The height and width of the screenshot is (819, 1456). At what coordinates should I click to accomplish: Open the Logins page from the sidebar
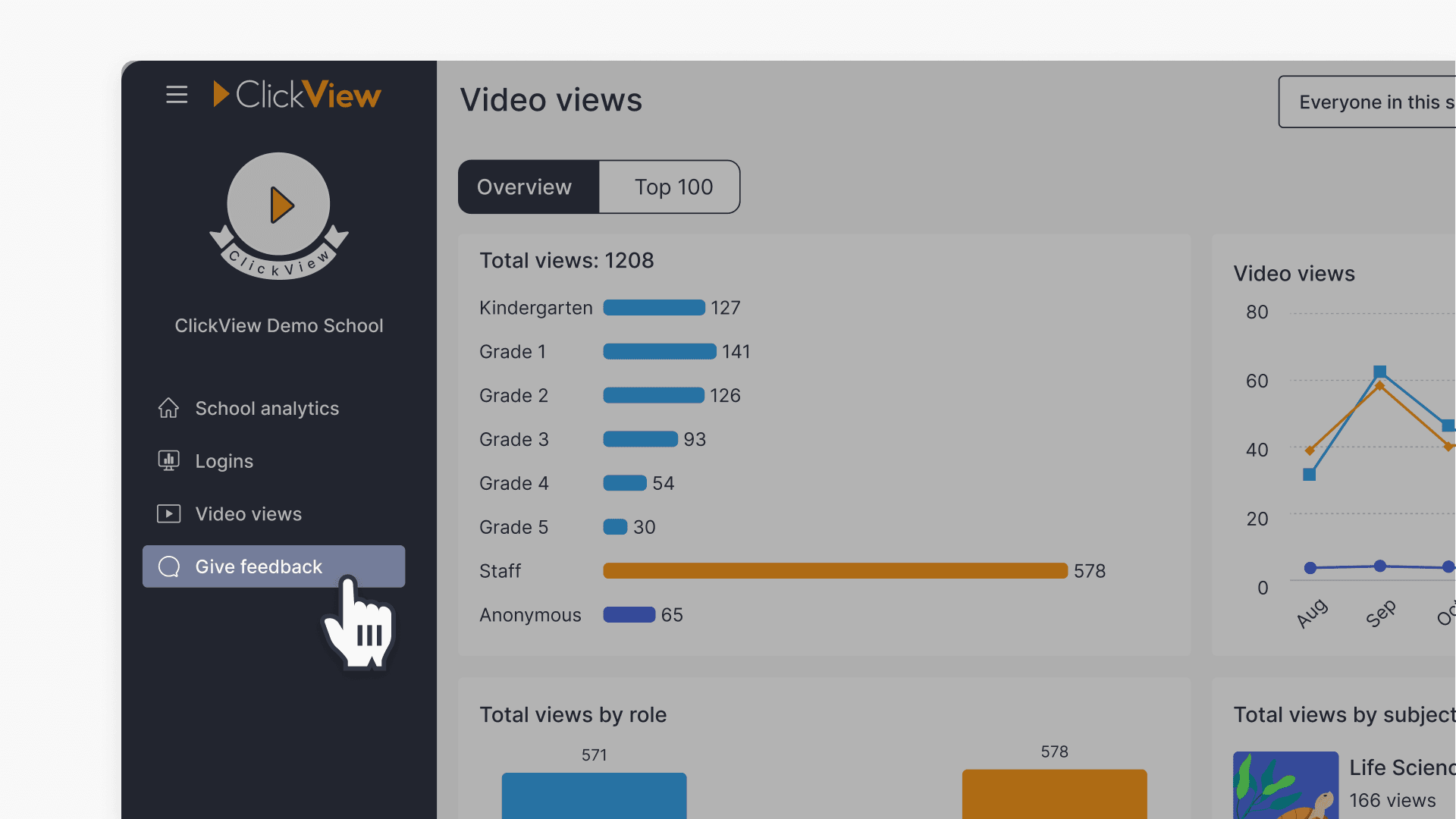224,460
